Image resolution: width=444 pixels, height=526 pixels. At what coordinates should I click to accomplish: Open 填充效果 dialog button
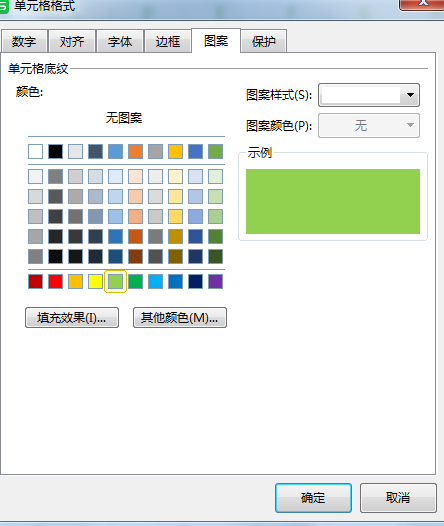point(72,317)
